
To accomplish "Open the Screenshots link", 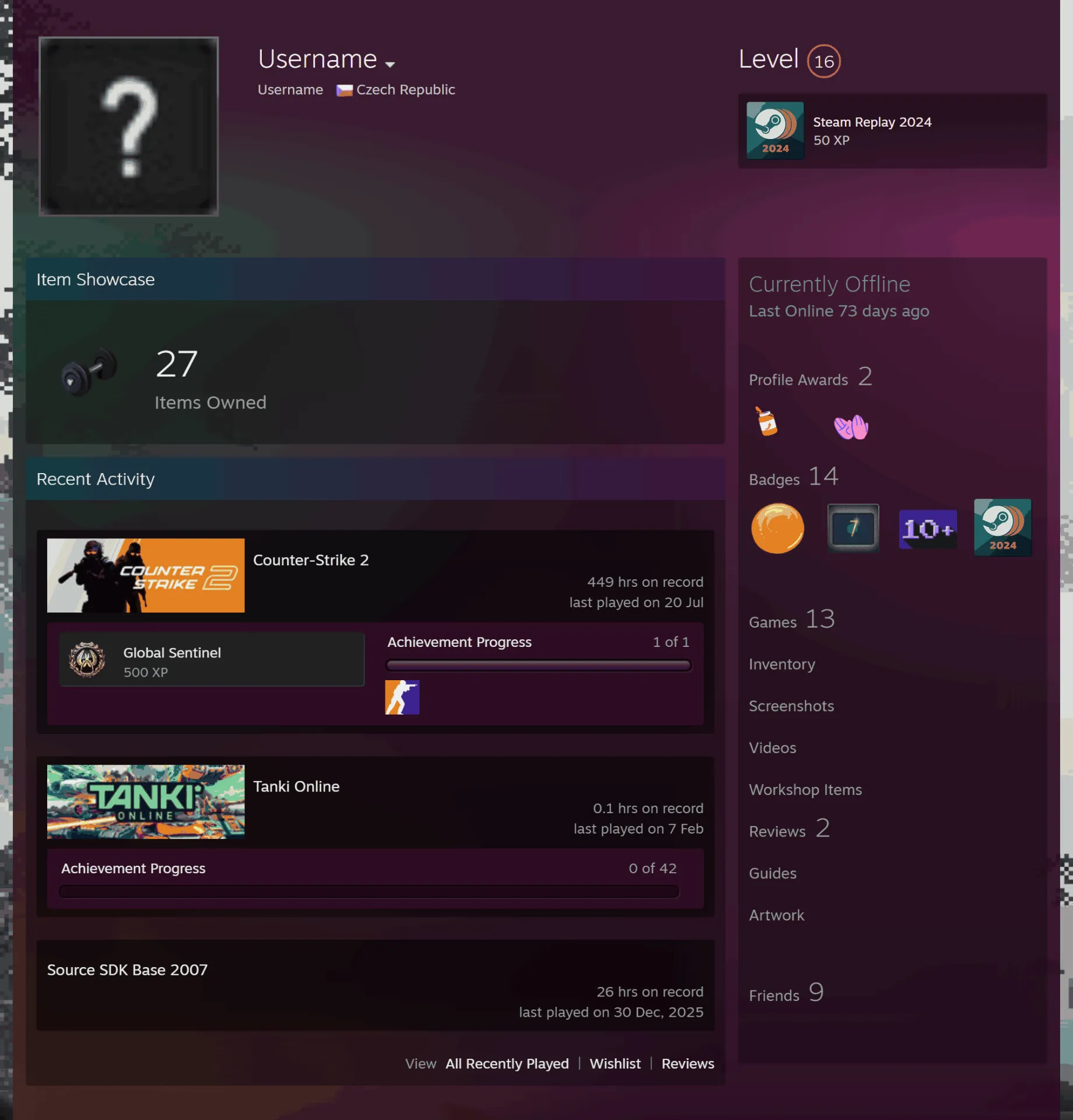I will coord(791,706).
